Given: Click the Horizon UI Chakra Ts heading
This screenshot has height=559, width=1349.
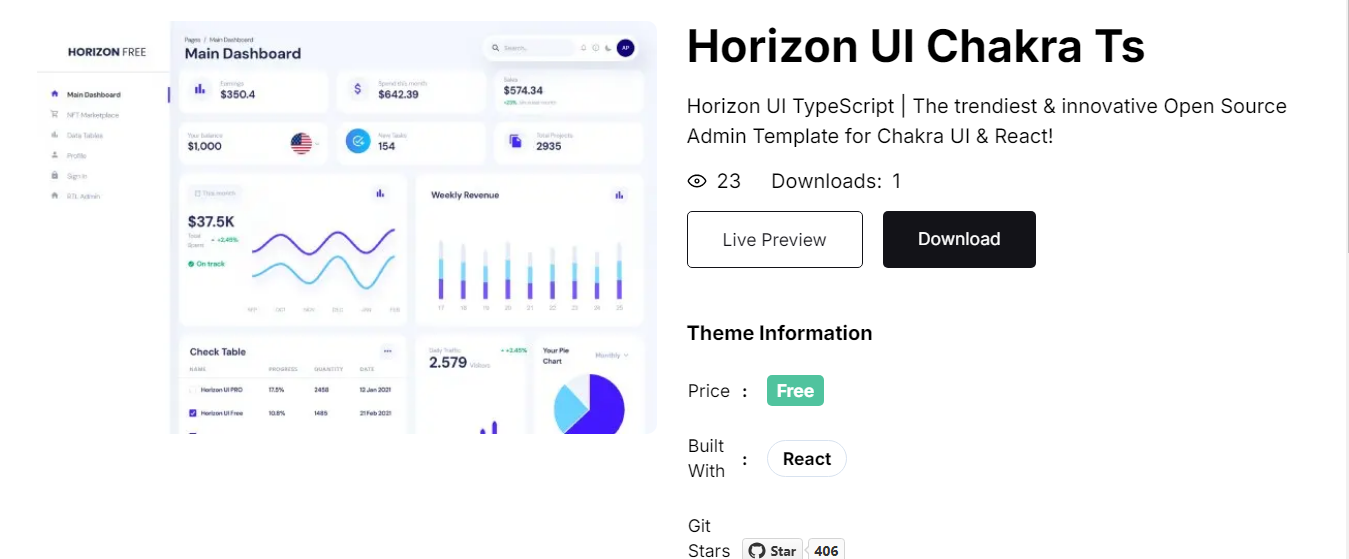Looking at the screenshot, I should pos(915,46).
